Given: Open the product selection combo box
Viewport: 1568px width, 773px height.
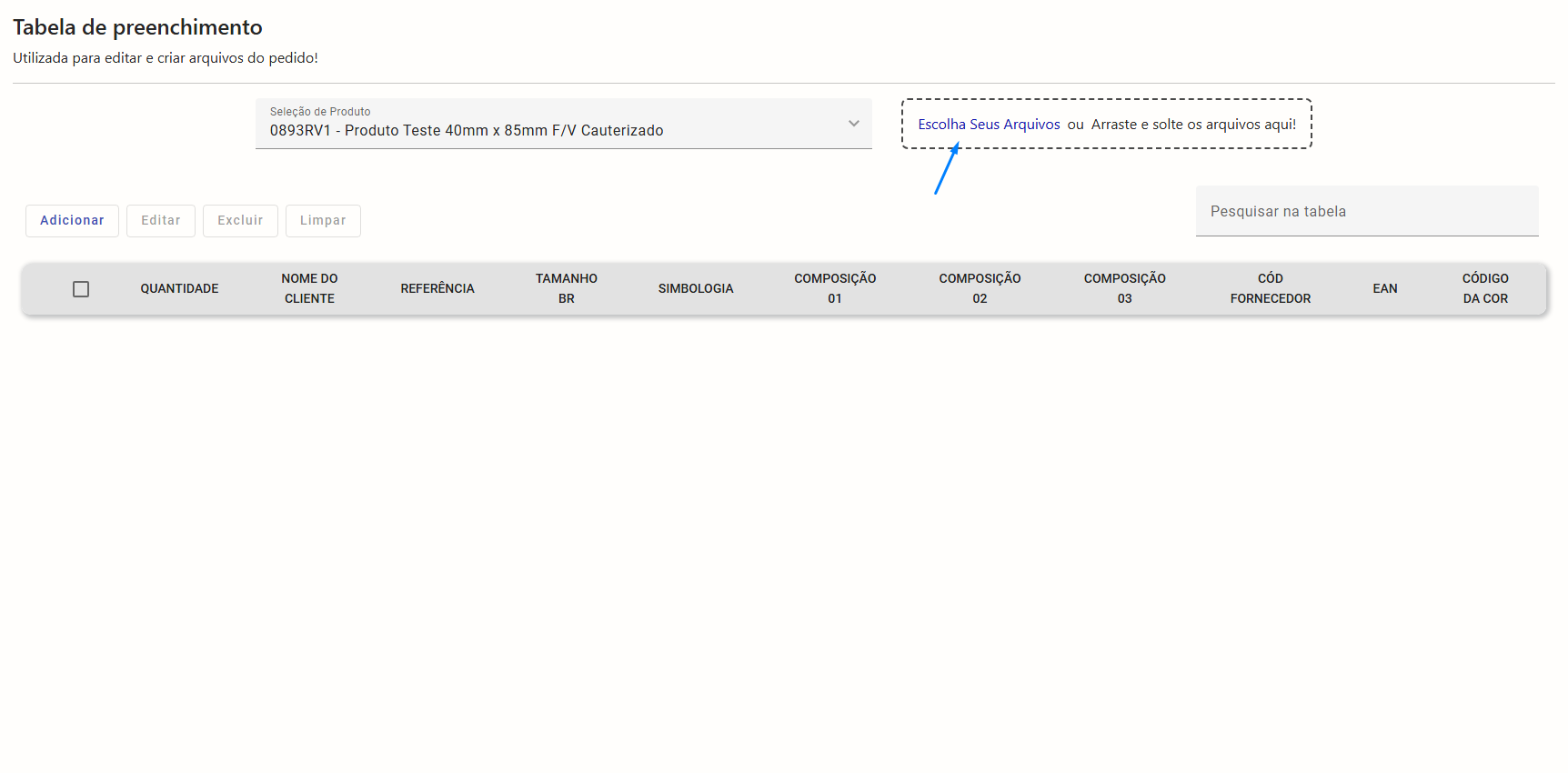Looking at the screenshot, I should click(x=546, y=125).
